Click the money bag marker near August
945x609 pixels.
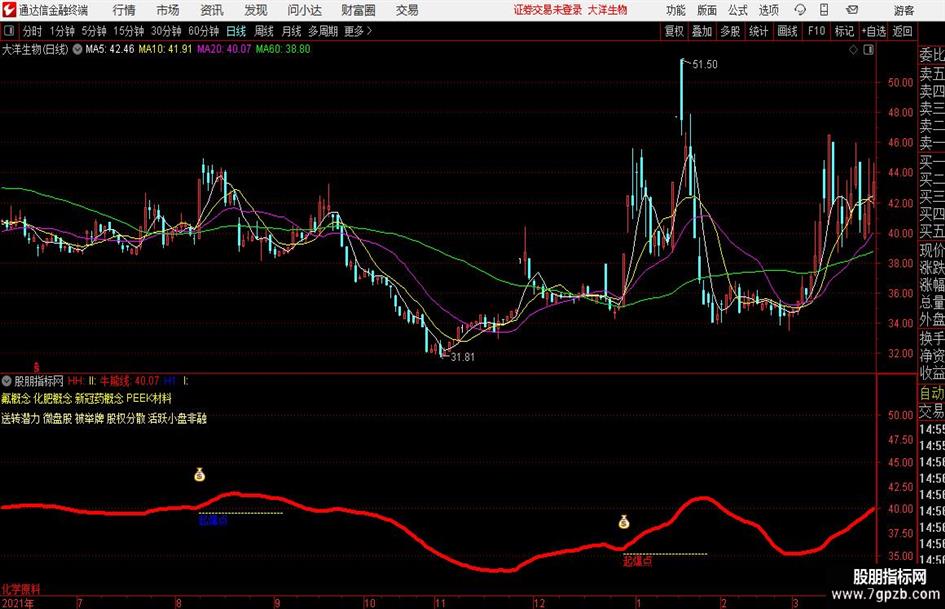click(x=199, y=475)
